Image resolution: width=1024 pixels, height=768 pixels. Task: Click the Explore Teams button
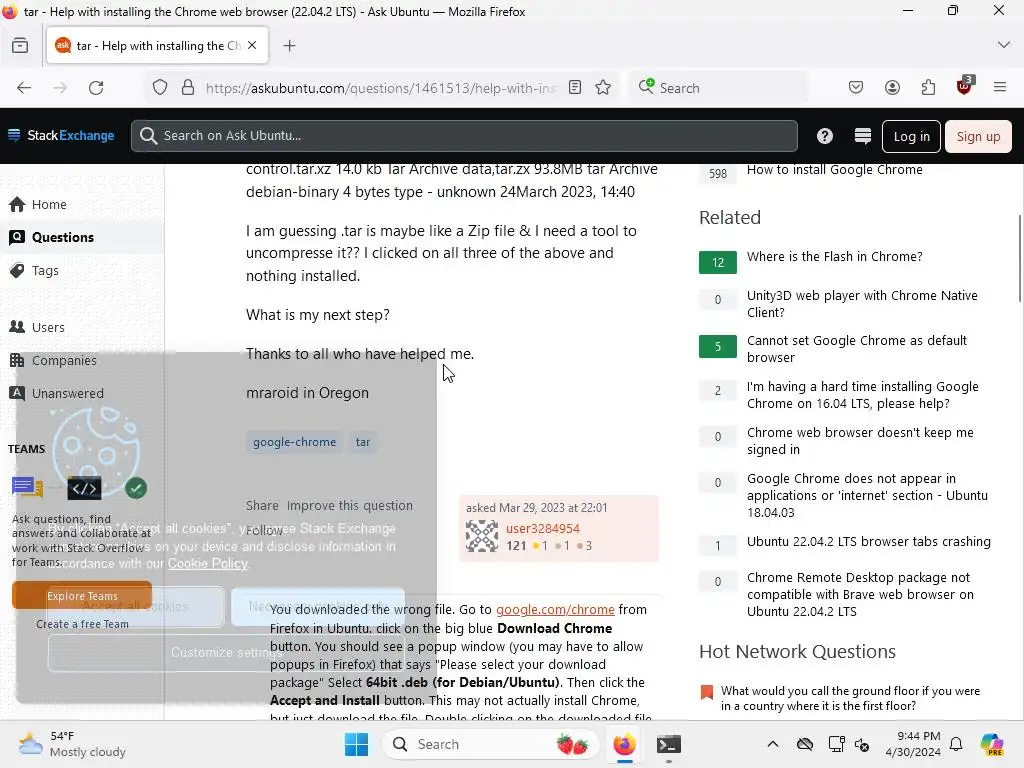coord(82,596)
